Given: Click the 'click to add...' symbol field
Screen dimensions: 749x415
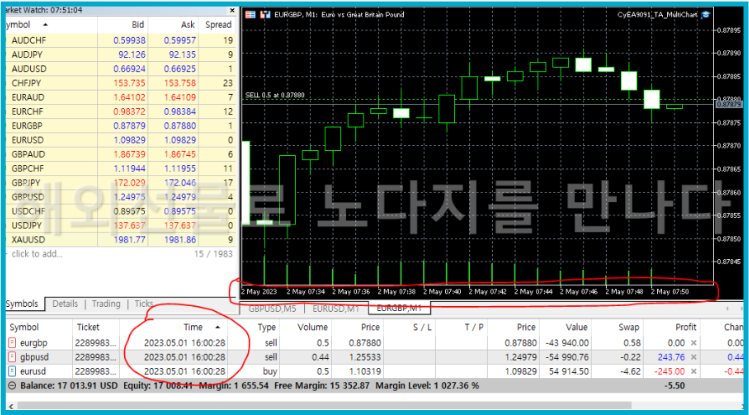Looking at the screenshot, I should pyautogui.click(x=37, y=254).
